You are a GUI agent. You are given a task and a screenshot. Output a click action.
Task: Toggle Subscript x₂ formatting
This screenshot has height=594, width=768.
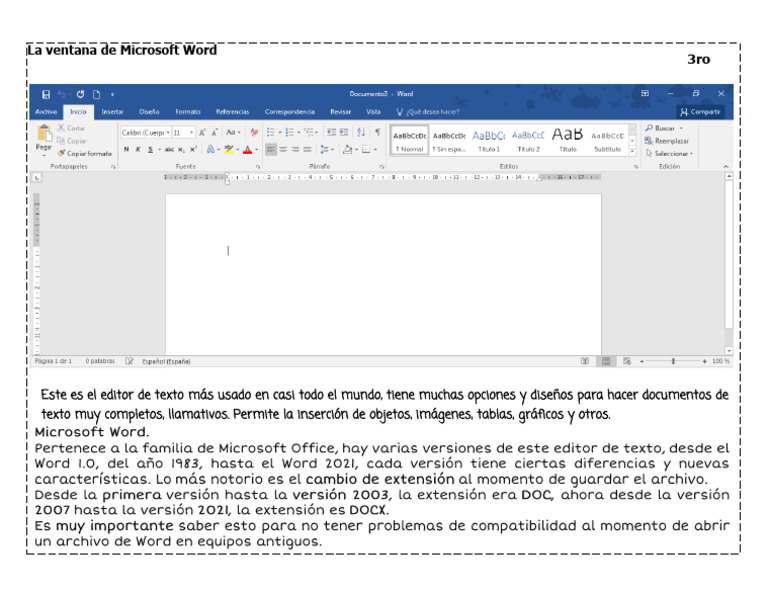181,149
